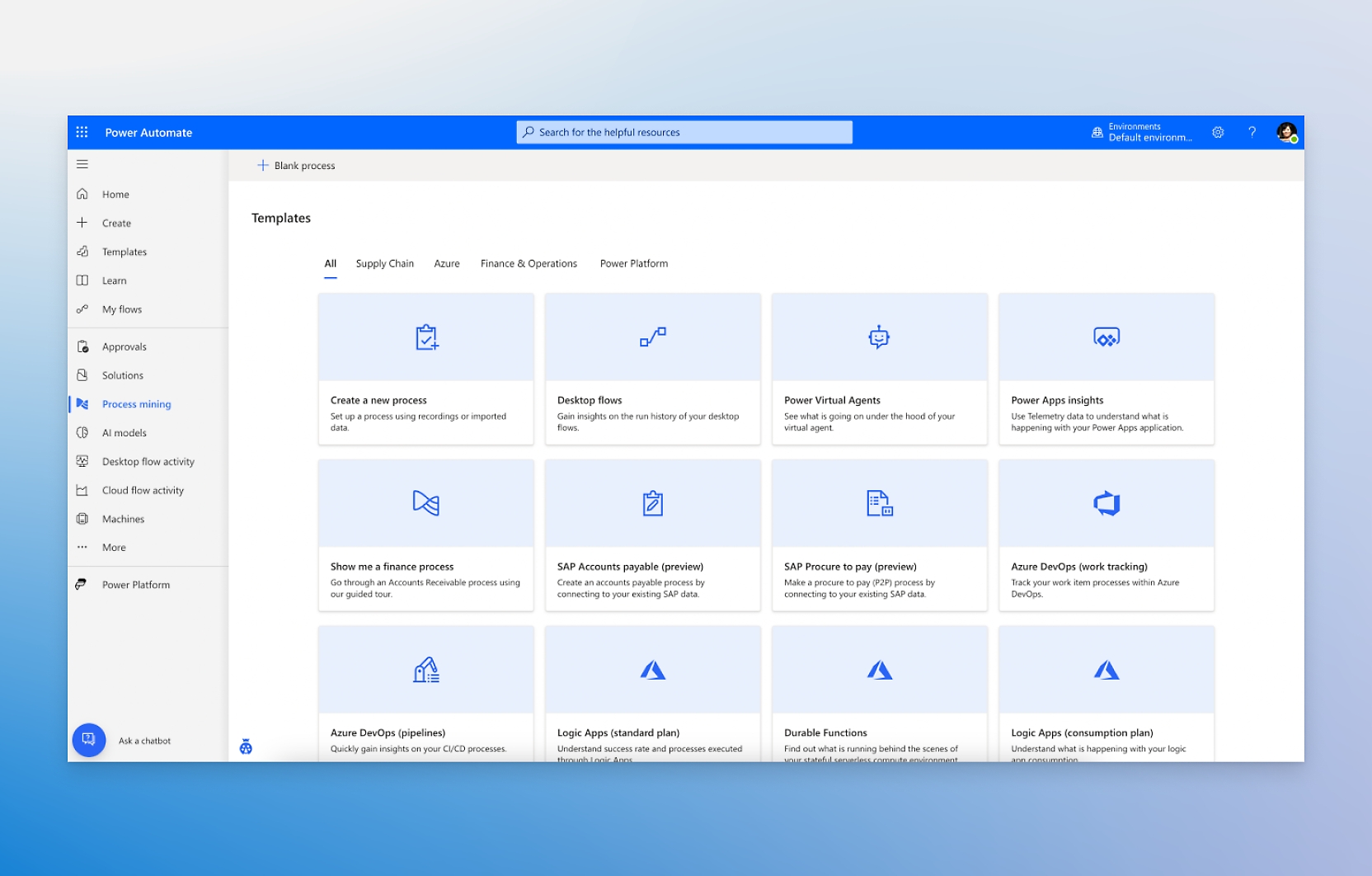Open the app launcher waffle icon
This screenshot has width=1372, height=876.
(x=82, y=132)
